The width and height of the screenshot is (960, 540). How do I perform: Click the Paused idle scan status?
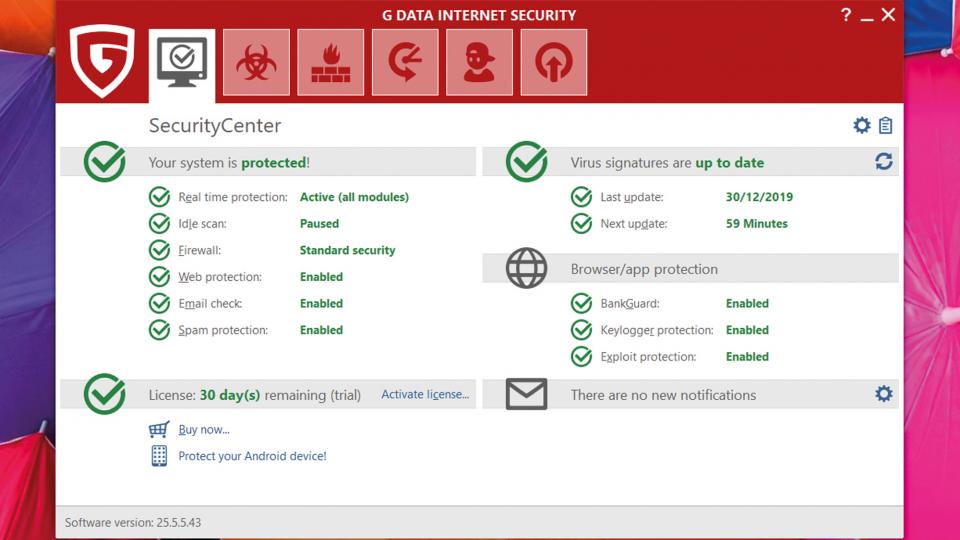point(319,223)
